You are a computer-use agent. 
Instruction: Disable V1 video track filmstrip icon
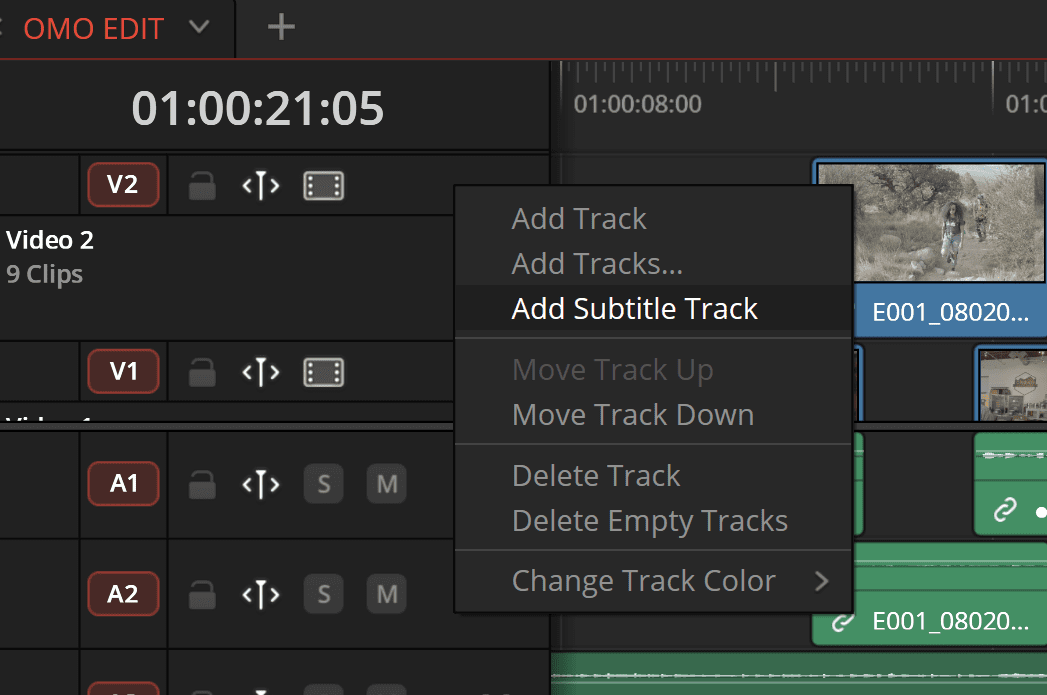[324, 372]
